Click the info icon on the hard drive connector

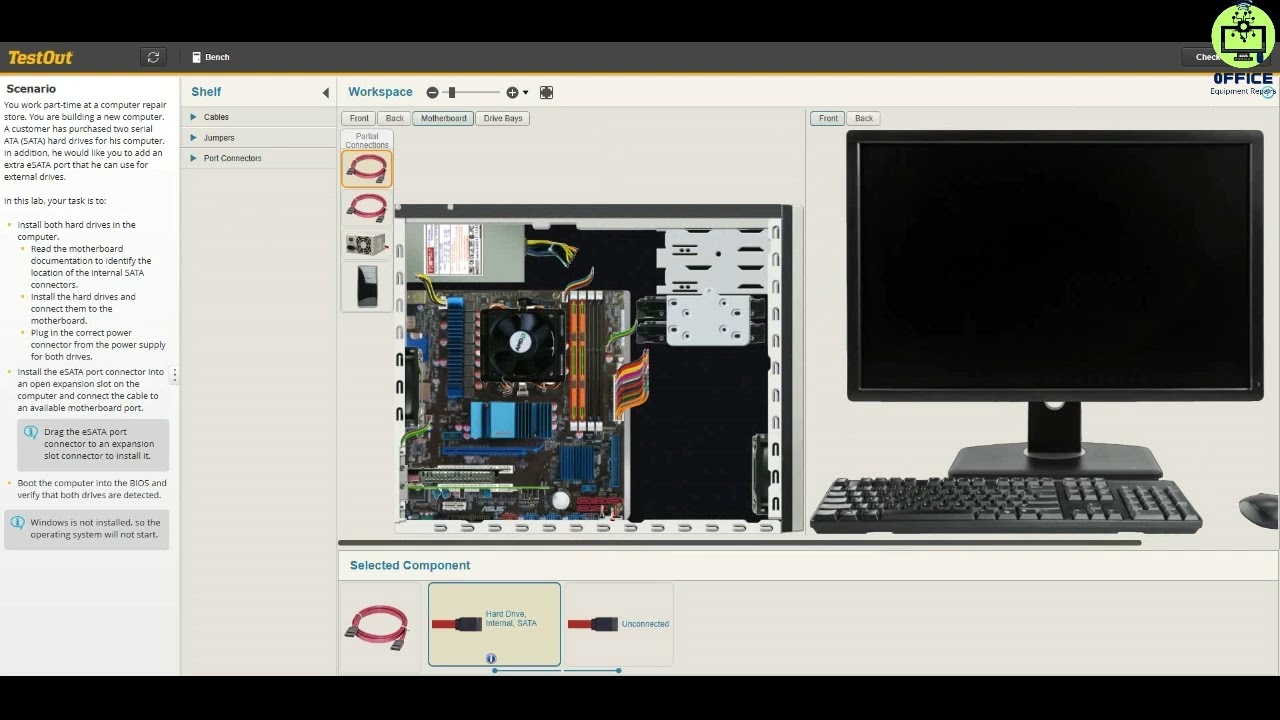[x=491, y=658]
